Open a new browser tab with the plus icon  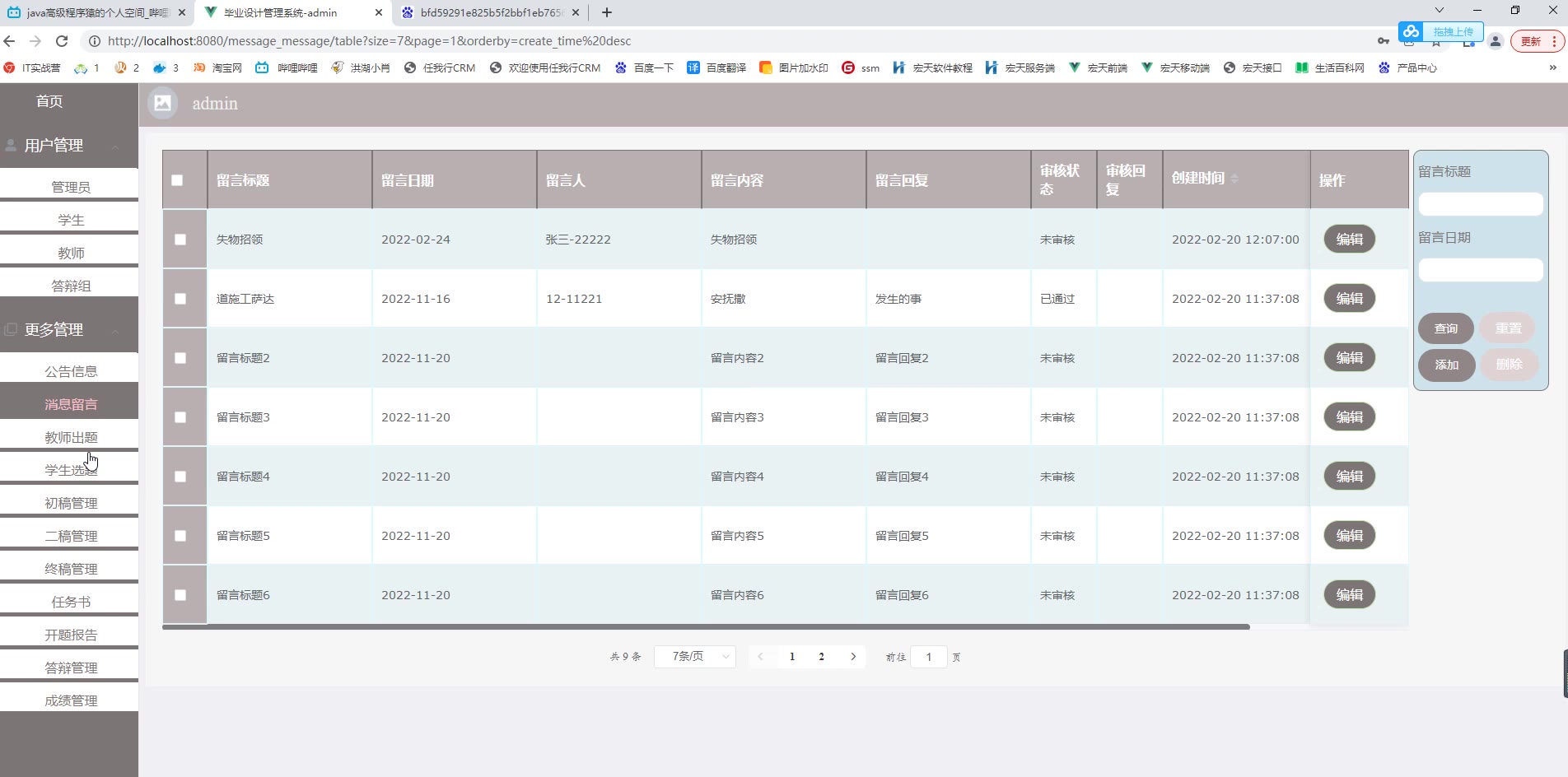pyautogui.click(x=607, y=12)
